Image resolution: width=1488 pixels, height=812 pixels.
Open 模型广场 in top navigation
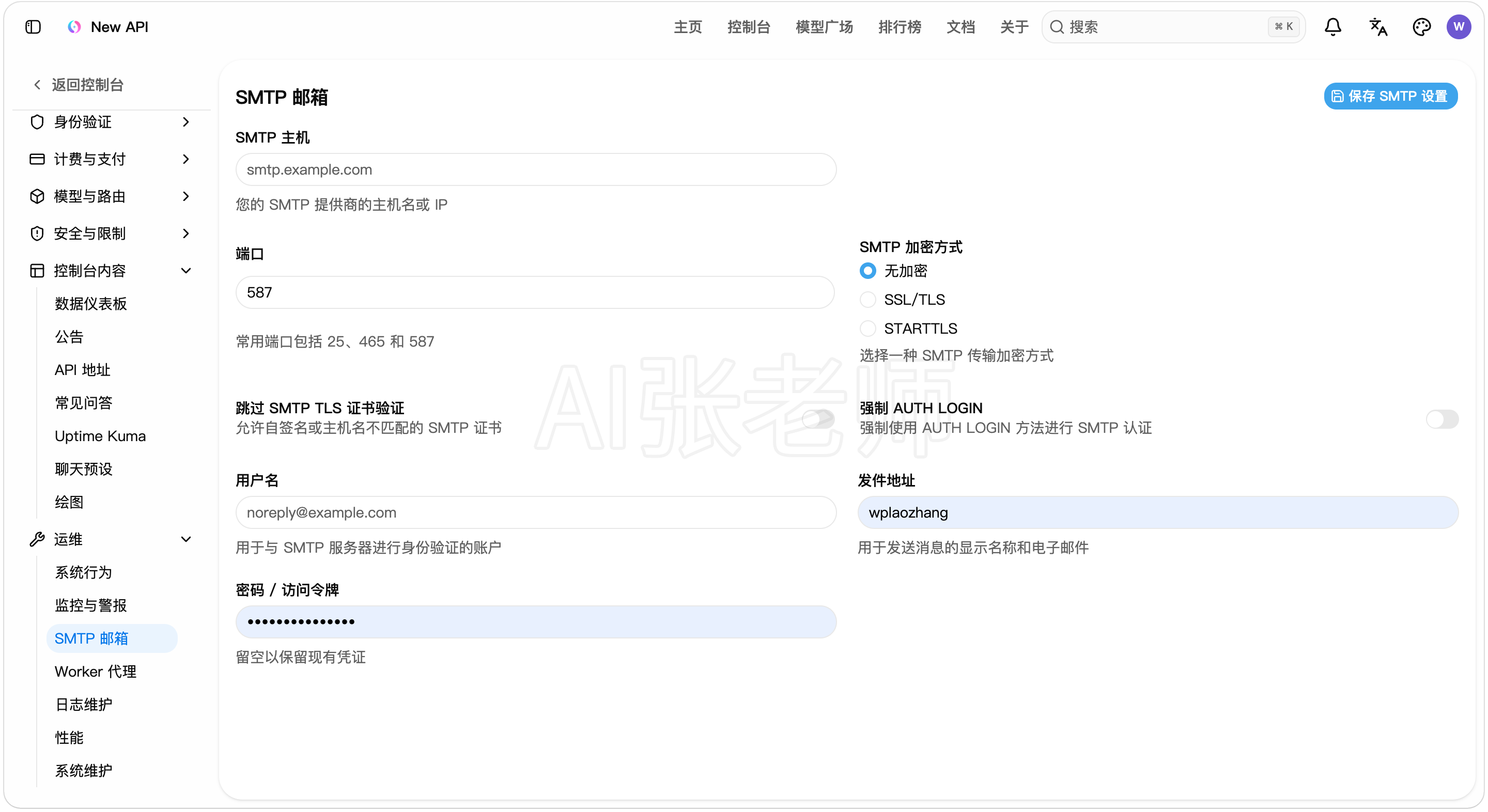[824, 27]
